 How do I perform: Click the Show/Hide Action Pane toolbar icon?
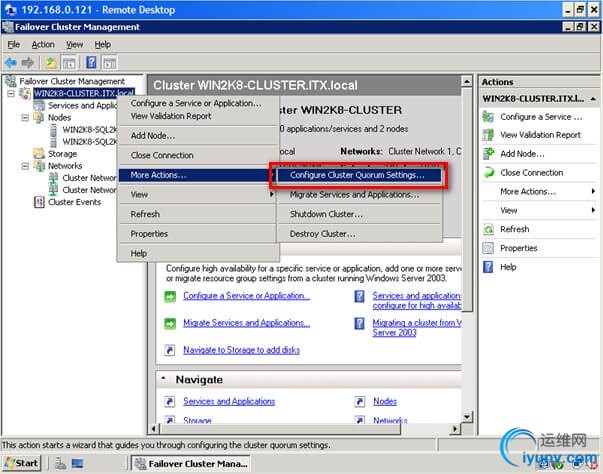click(x=109, y=62)
